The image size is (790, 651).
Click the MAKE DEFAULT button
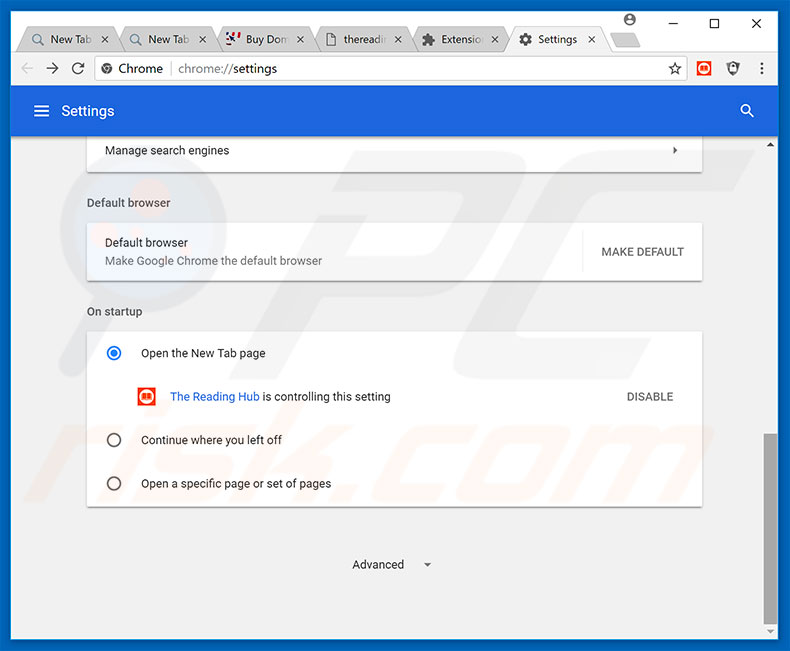click(642, 252)
